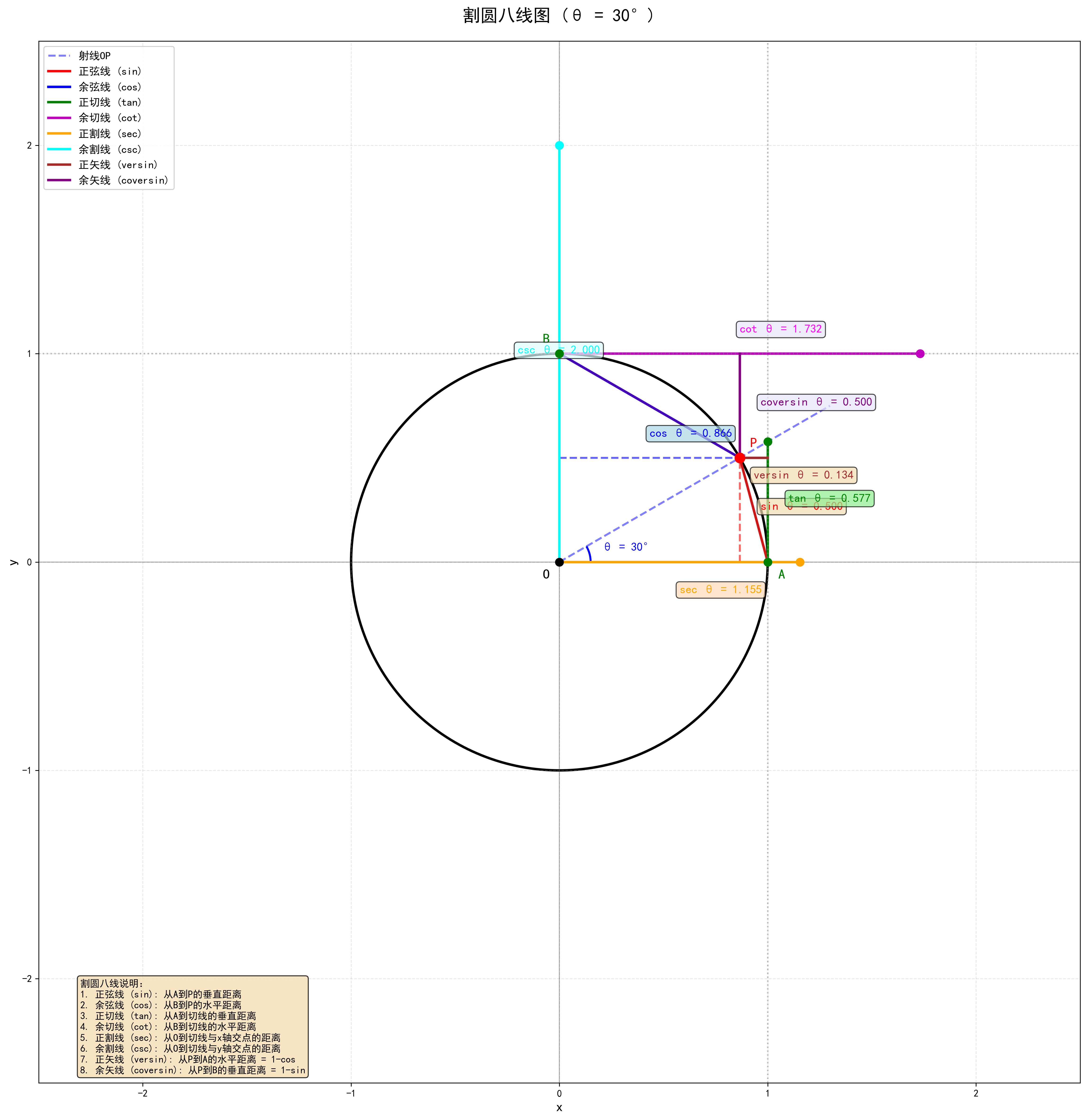Click the 正弦线 (sin) legend entry
The height and width of the screenshot is (1120, 1087).
click(x=110, y=71)
